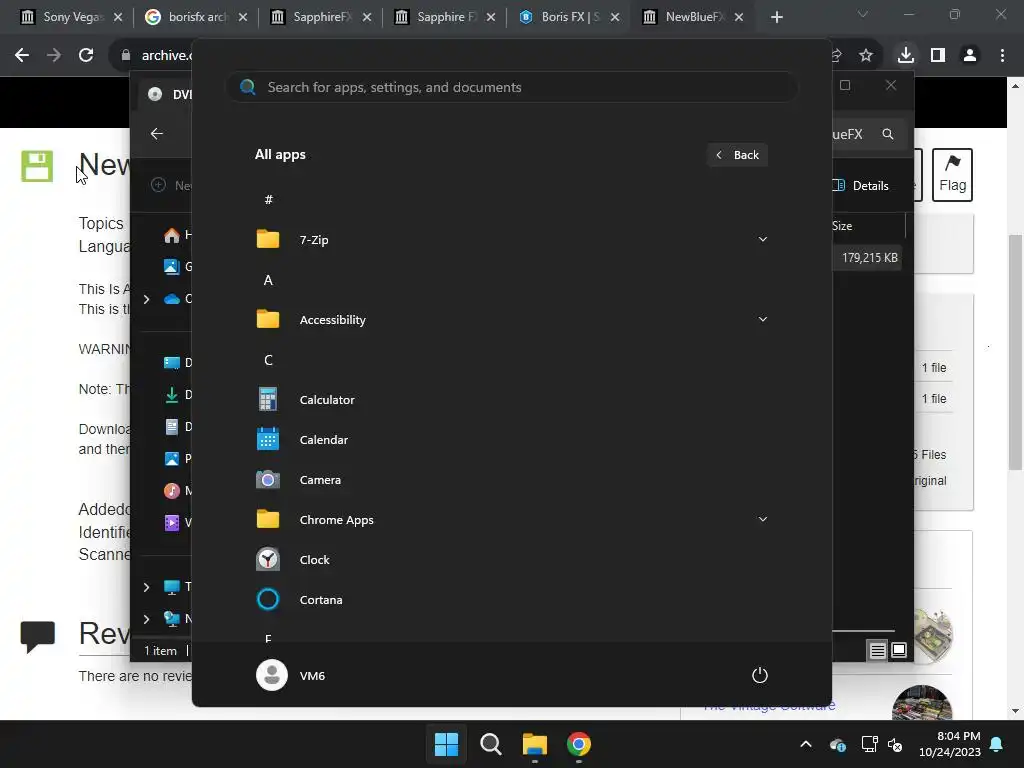Open a new Chrome tab

[776, 17]
